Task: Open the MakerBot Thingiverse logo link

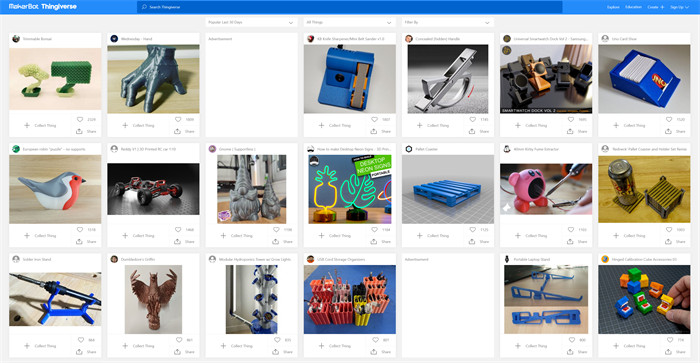Action: (x=43, y=7)
